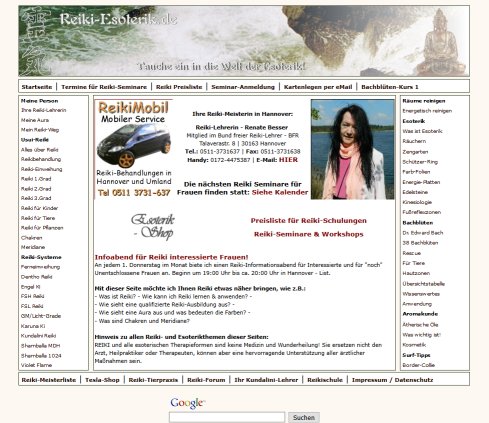489x423 pixels.
Task: Open Mein Reiki-Weg sidebar link
Action: [x=40, y=130]
